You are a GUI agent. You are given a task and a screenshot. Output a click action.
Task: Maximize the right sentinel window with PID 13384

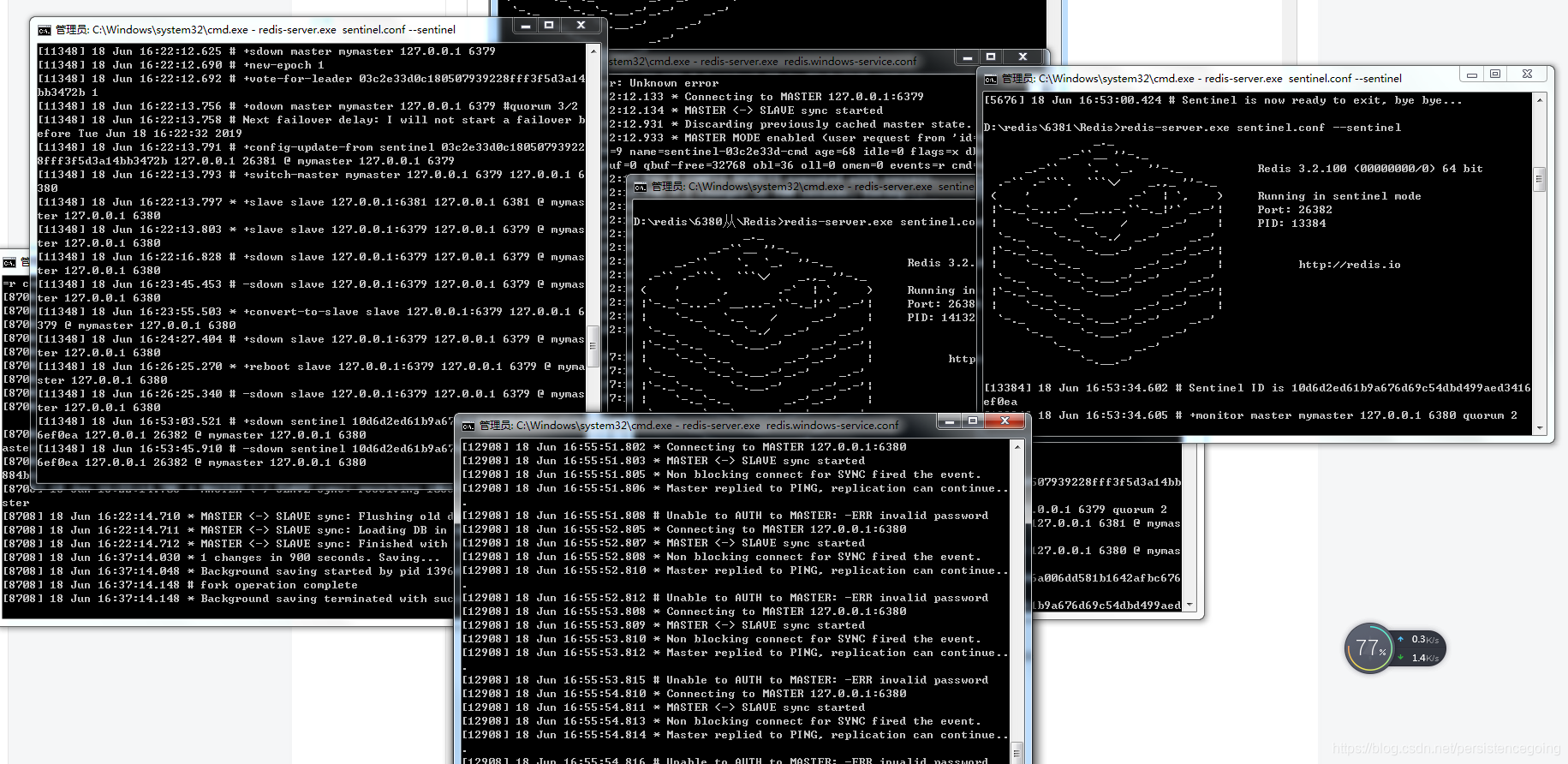(x=1495, y=75)
